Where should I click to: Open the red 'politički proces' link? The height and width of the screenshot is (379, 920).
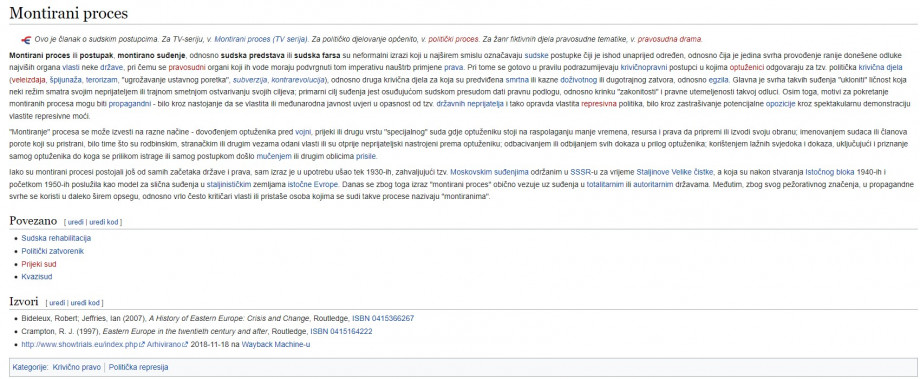(x=454, y=39)
